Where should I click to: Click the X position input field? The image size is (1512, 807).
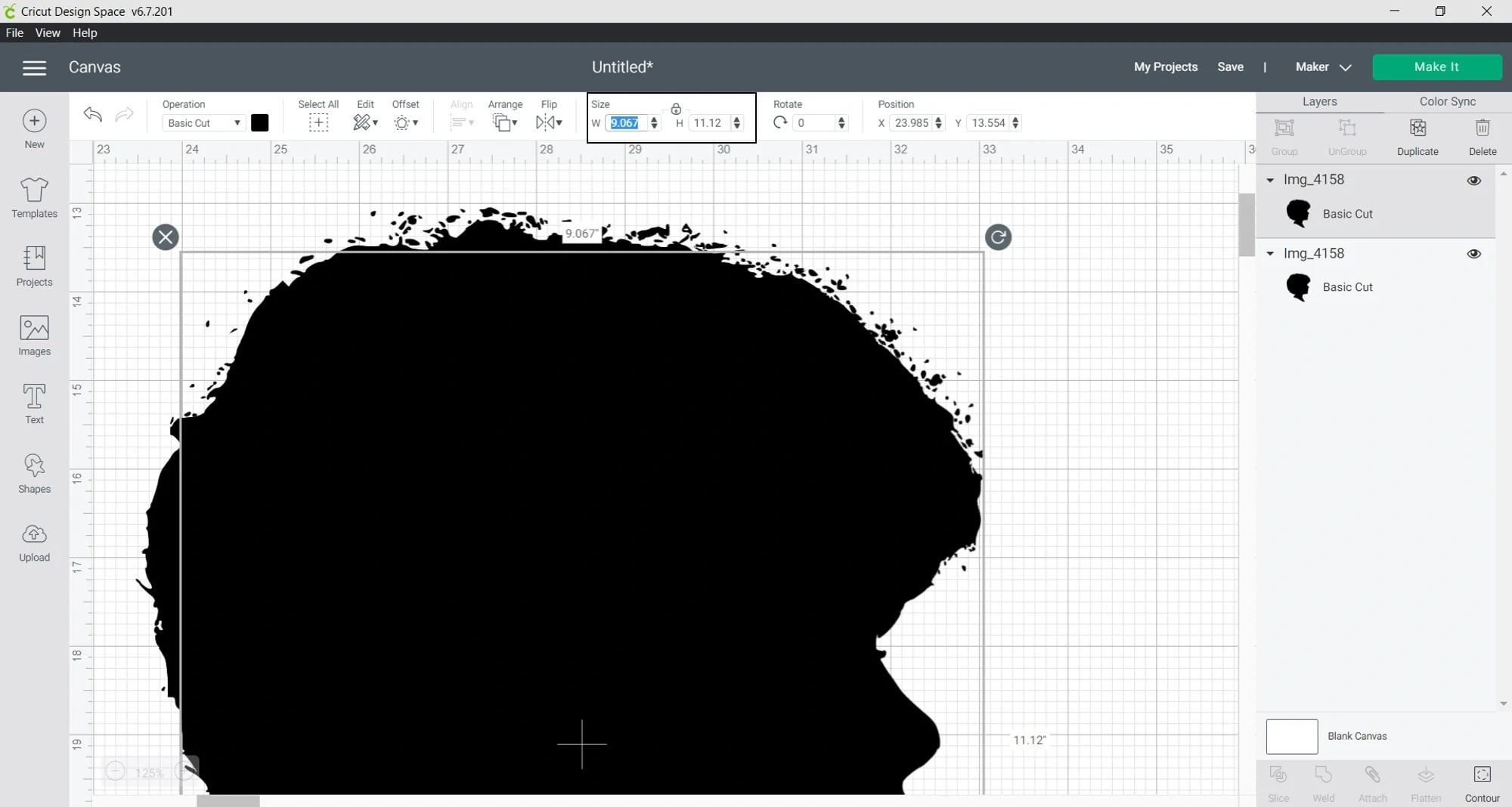(912, 123)
